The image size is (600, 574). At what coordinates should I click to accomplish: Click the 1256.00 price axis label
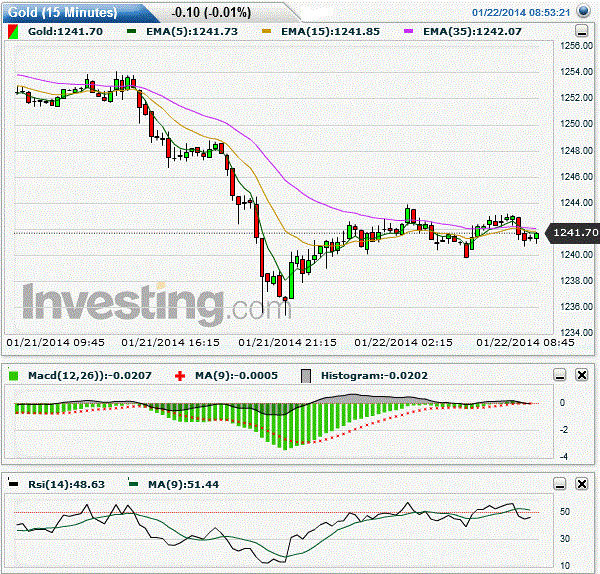576,46
